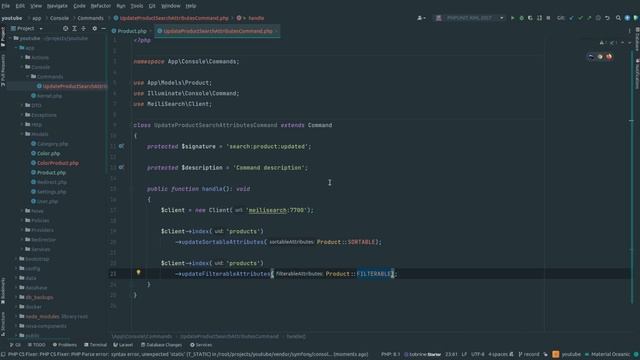Open the user account icon in the toolbar
This screenshot has height=360, width=640.
(x=421, y=18)
